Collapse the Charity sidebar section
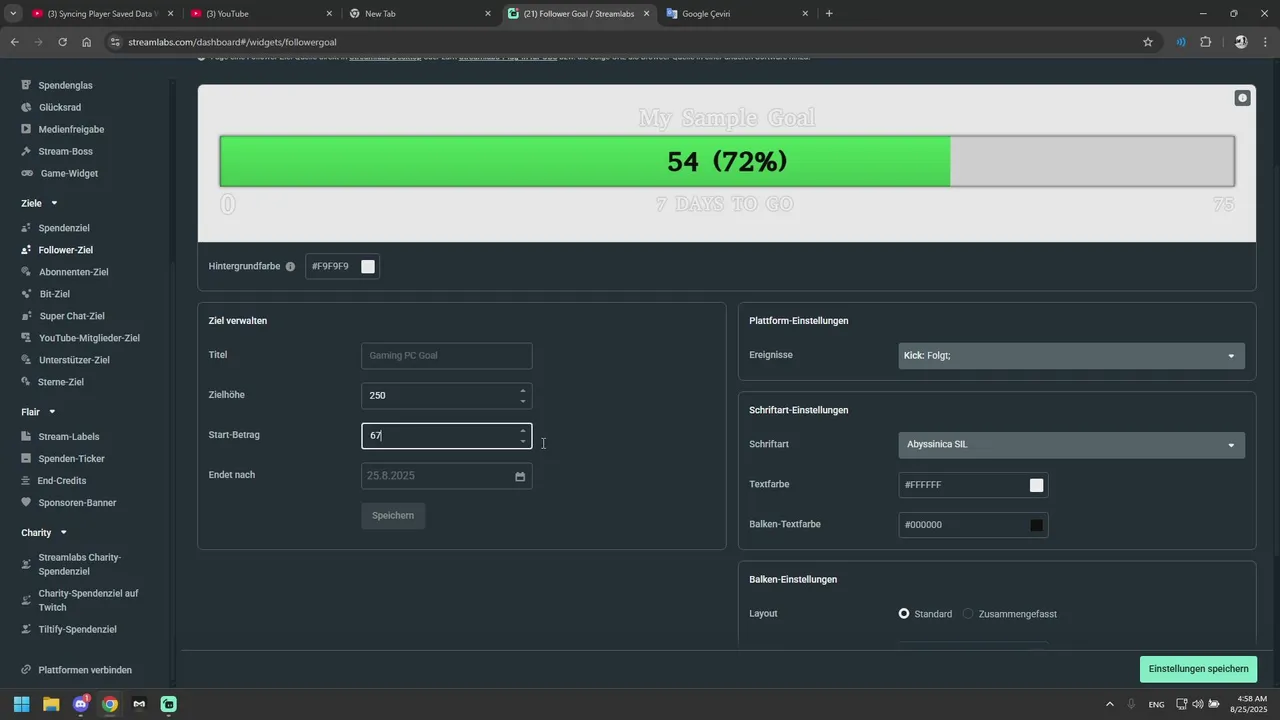 [64, 533]
